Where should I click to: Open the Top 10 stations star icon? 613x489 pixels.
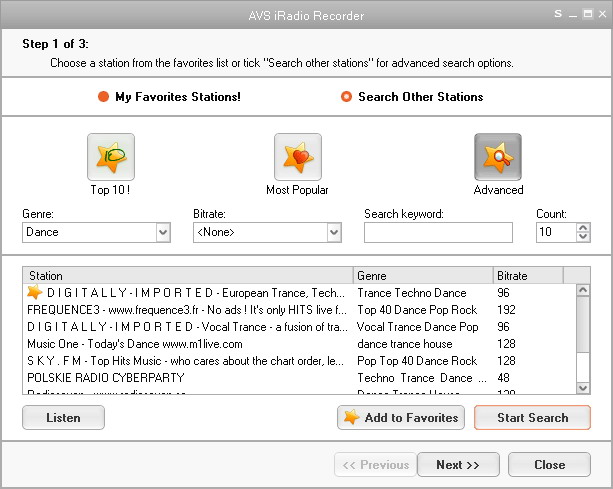[111, 157]
